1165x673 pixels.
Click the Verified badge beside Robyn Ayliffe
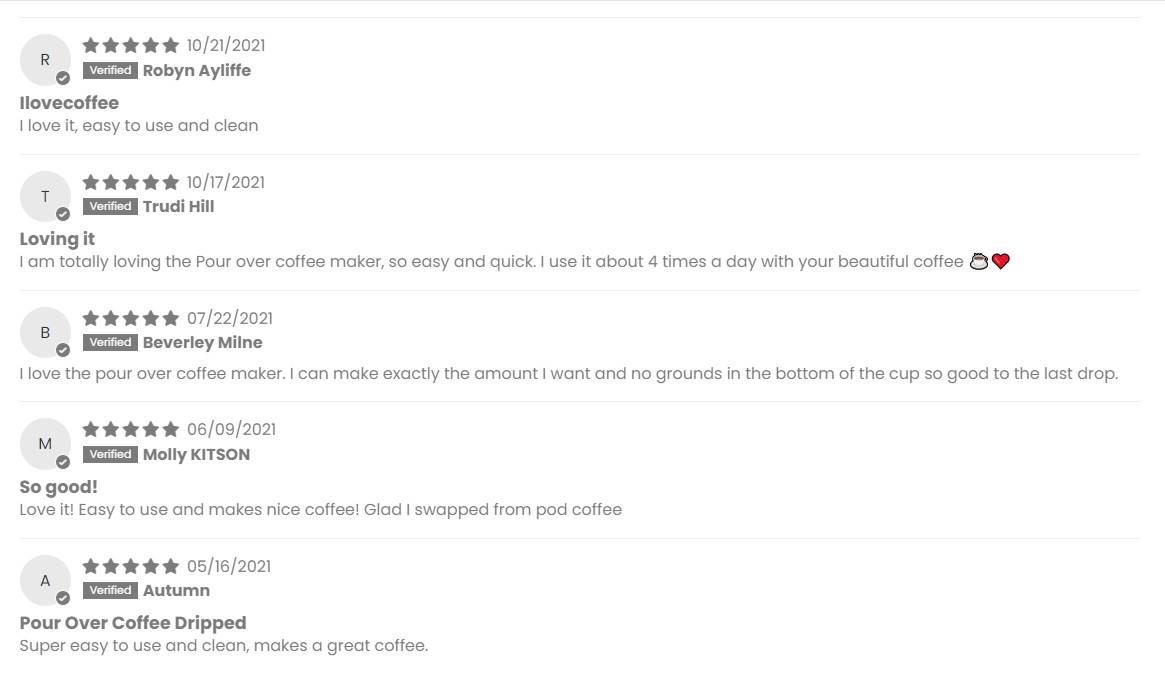point(110,70)
